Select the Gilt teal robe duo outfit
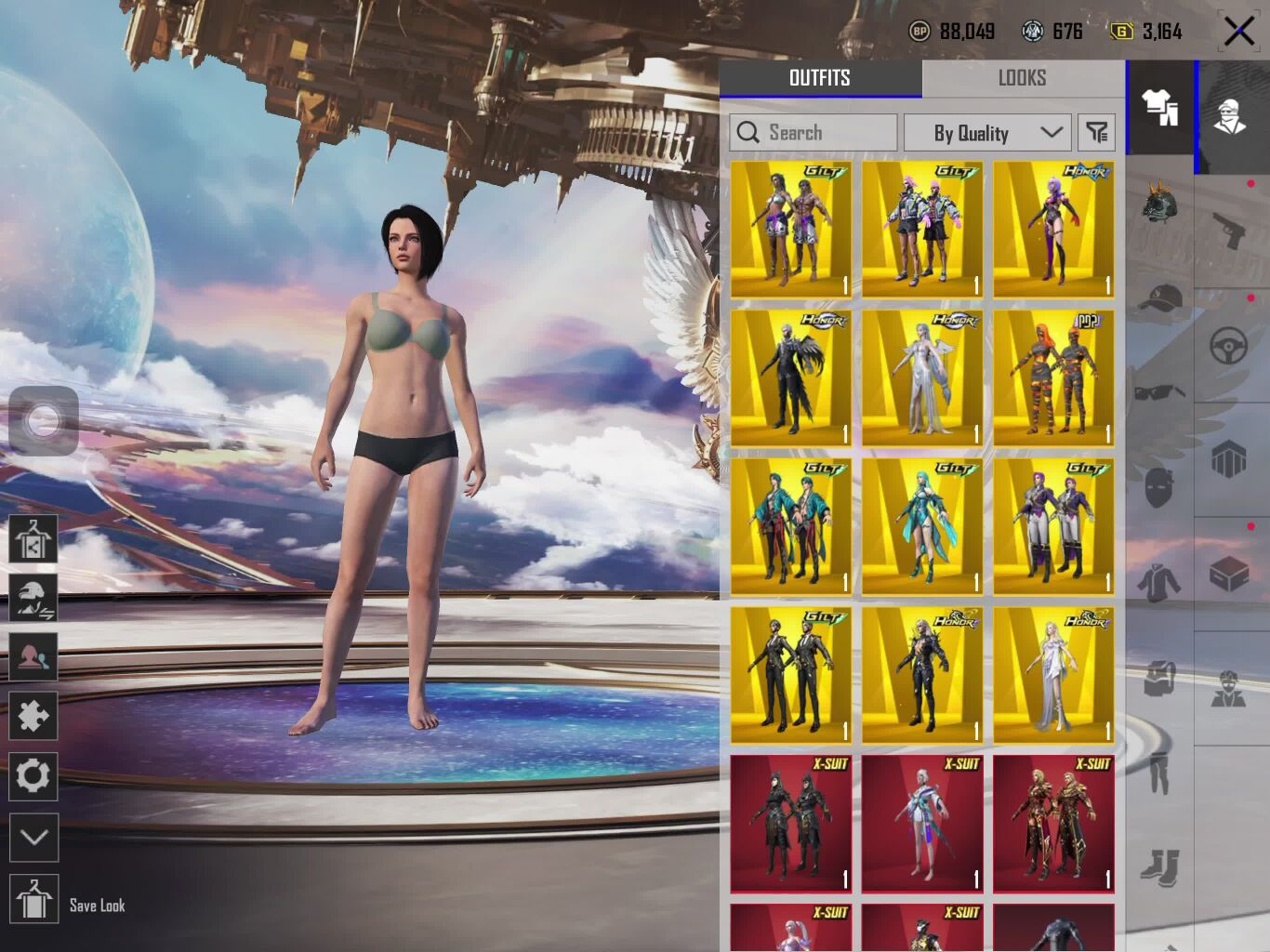The width and height of the screenshot is (1270, 952). point(791,527)
